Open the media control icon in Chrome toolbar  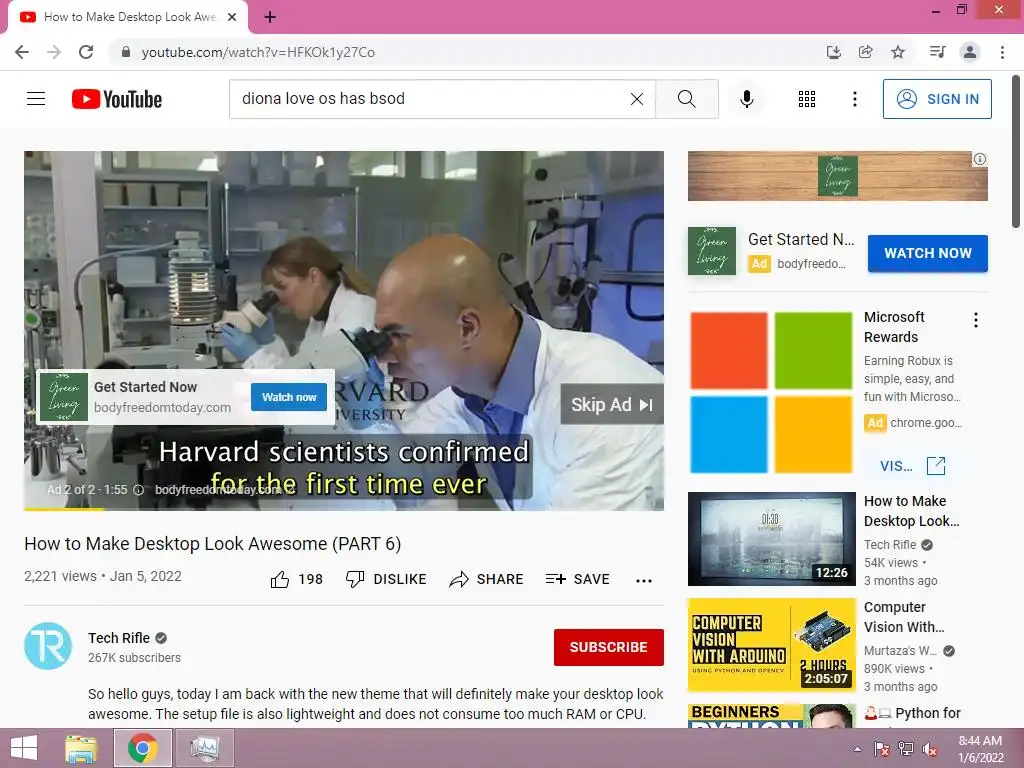[937, 52]
